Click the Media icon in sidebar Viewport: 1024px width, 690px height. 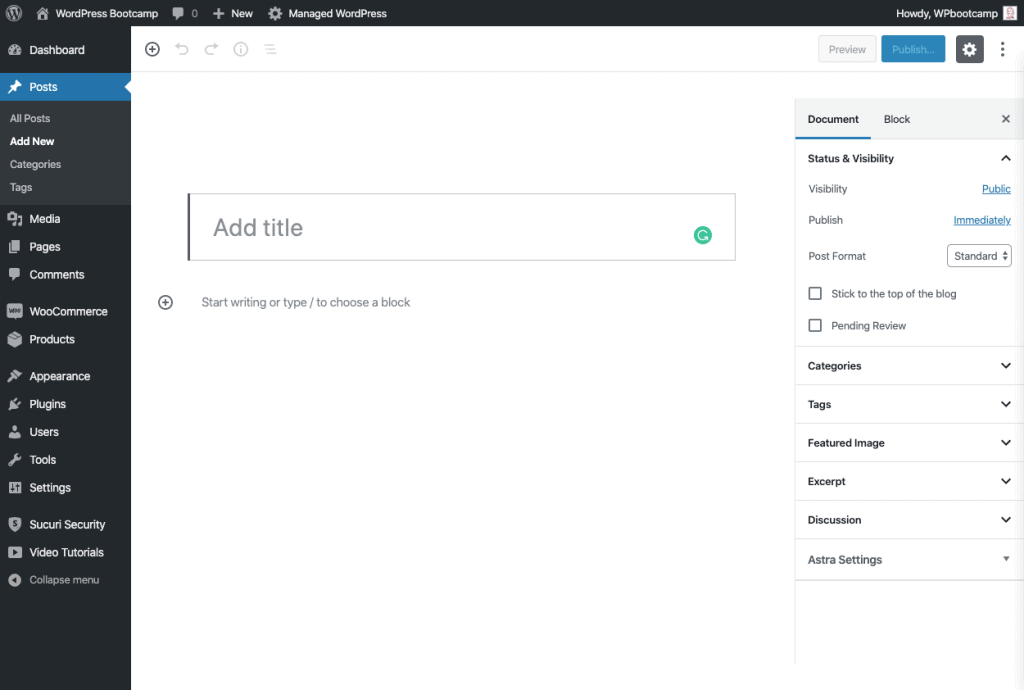pyautogui.click(x=14, y=219)
